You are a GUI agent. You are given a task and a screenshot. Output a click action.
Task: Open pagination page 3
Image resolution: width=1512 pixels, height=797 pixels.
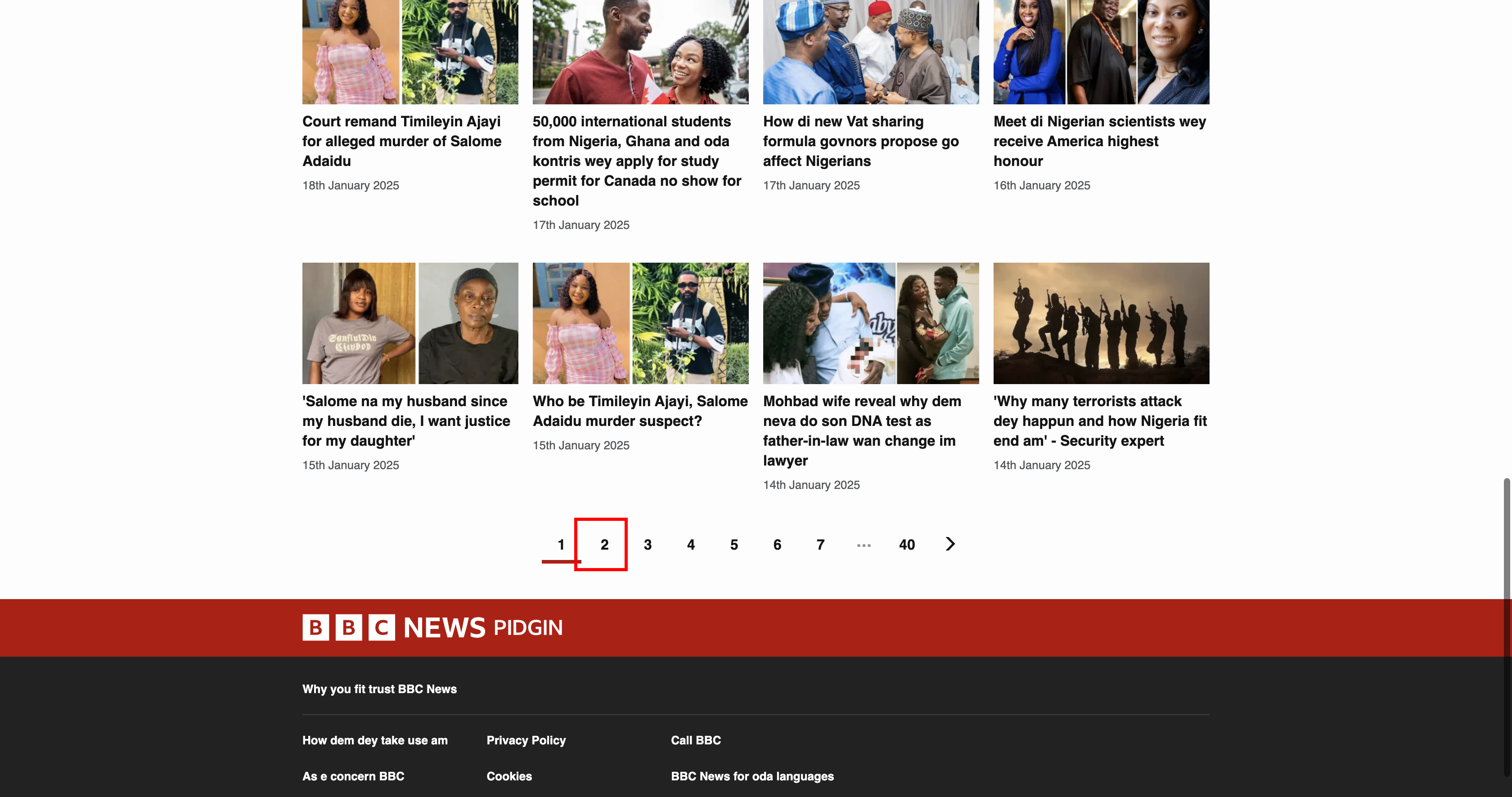point(648,545)
